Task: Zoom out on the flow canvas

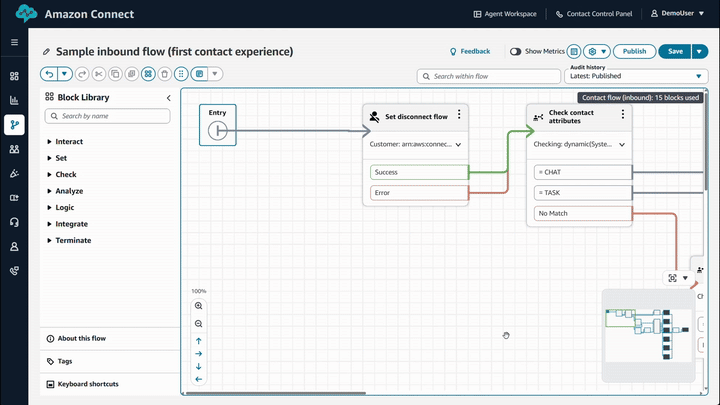Action: (x=198, y=324)
